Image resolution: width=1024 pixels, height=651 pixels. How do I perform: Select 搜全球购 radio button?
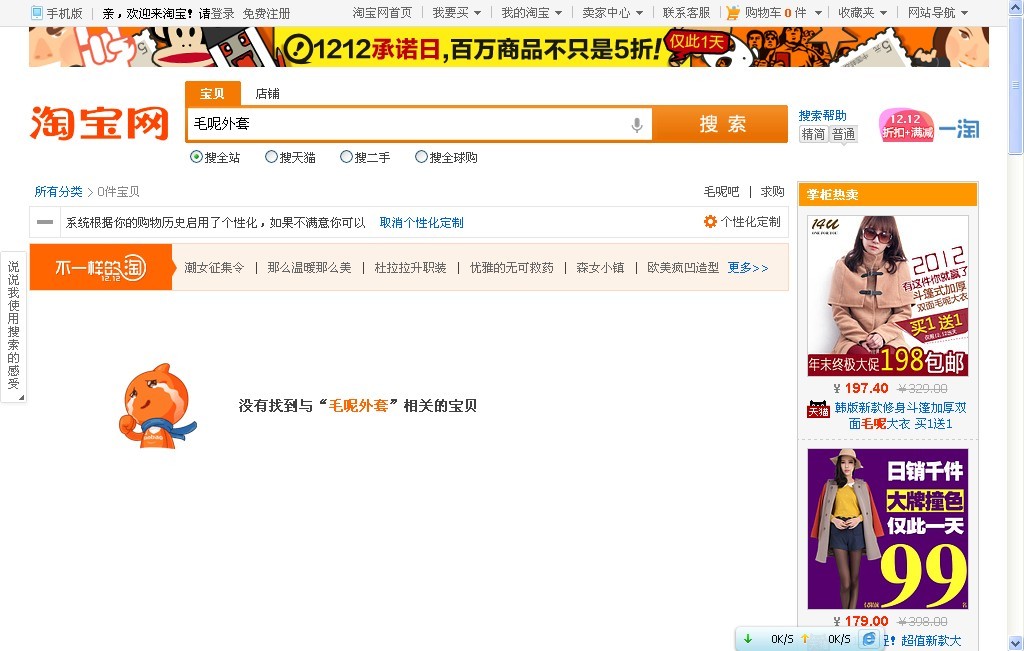[421, 157]
